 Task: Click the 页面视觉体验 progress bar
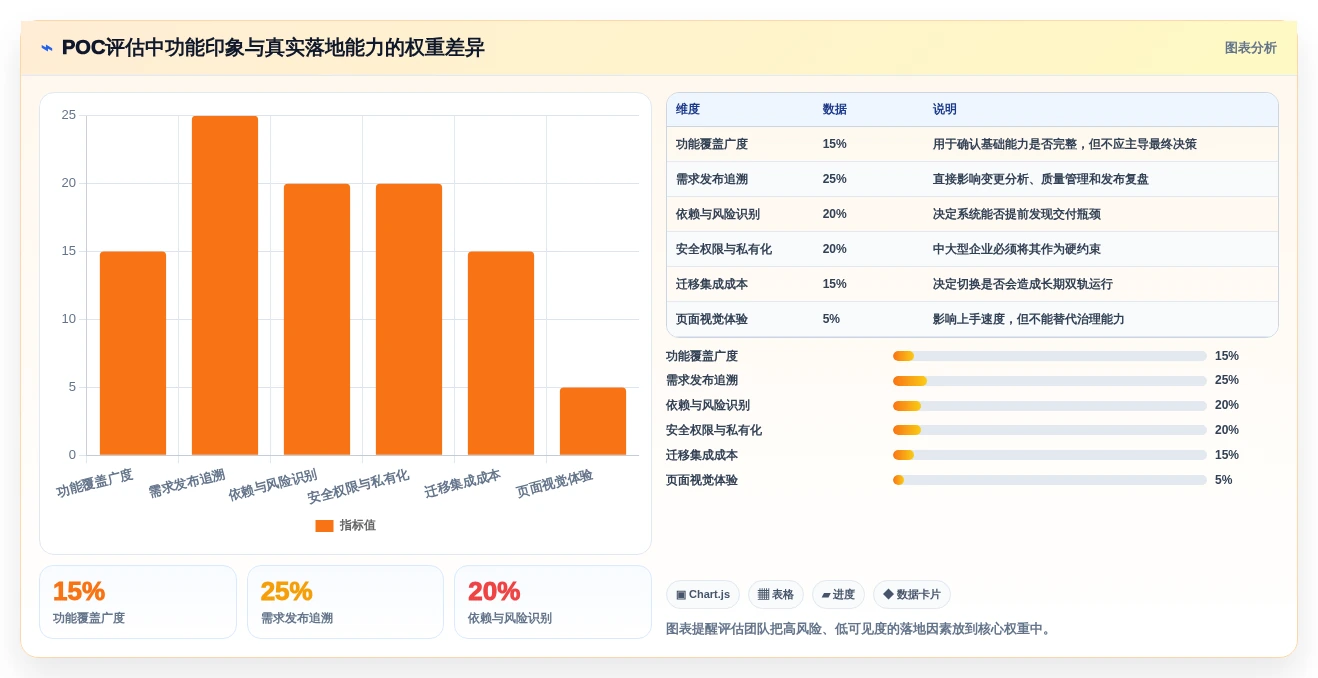[1050, 480]
